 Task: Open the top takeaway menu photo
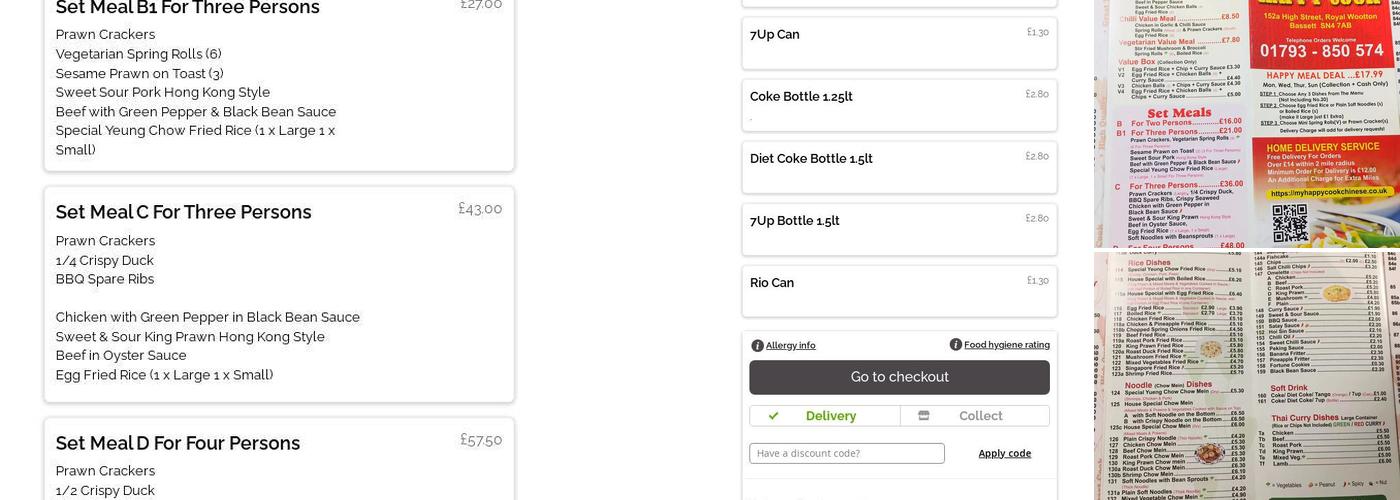tap(1246, 123)
